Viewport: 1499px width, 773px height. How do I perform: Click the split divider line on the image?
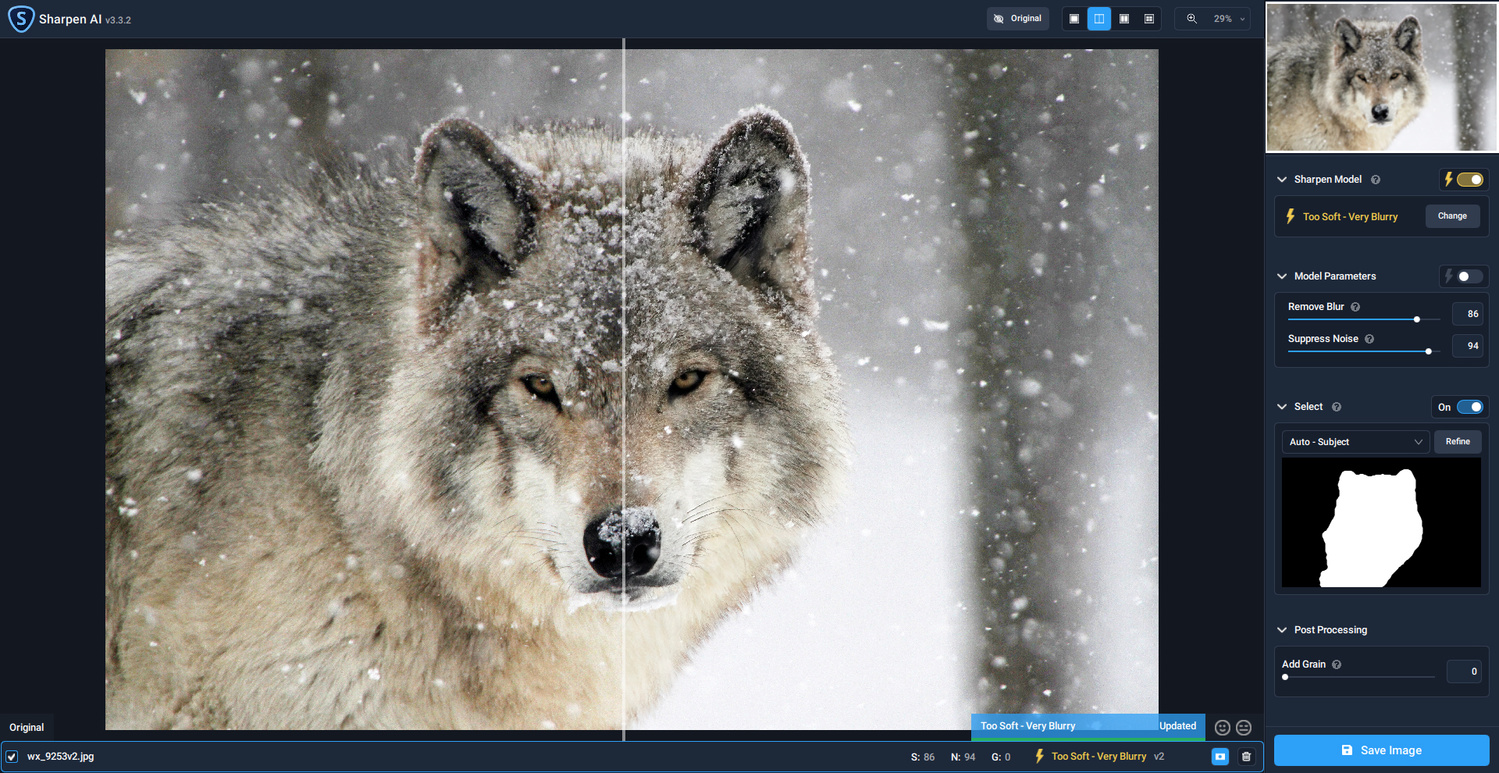(624, 390)
